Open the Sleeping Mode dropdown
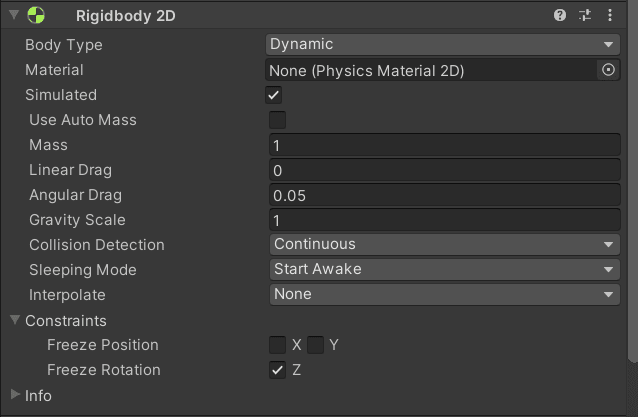638x417 pixels. pos(445,269)
